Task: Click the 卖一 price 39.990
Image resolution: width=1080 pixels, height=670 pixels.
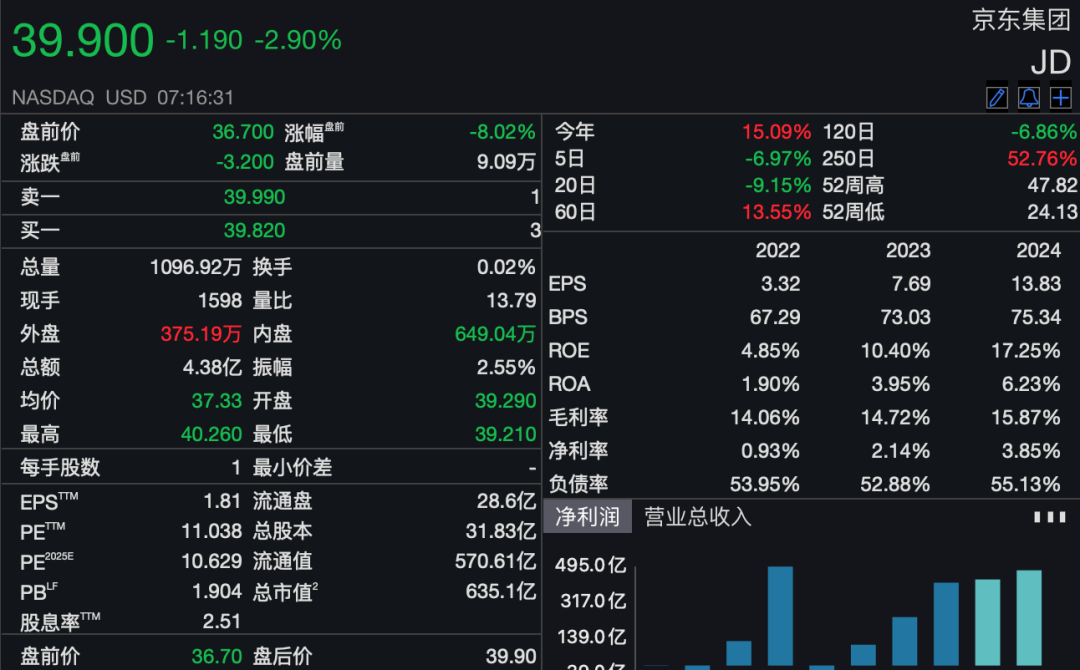Action: pos(254,197)
